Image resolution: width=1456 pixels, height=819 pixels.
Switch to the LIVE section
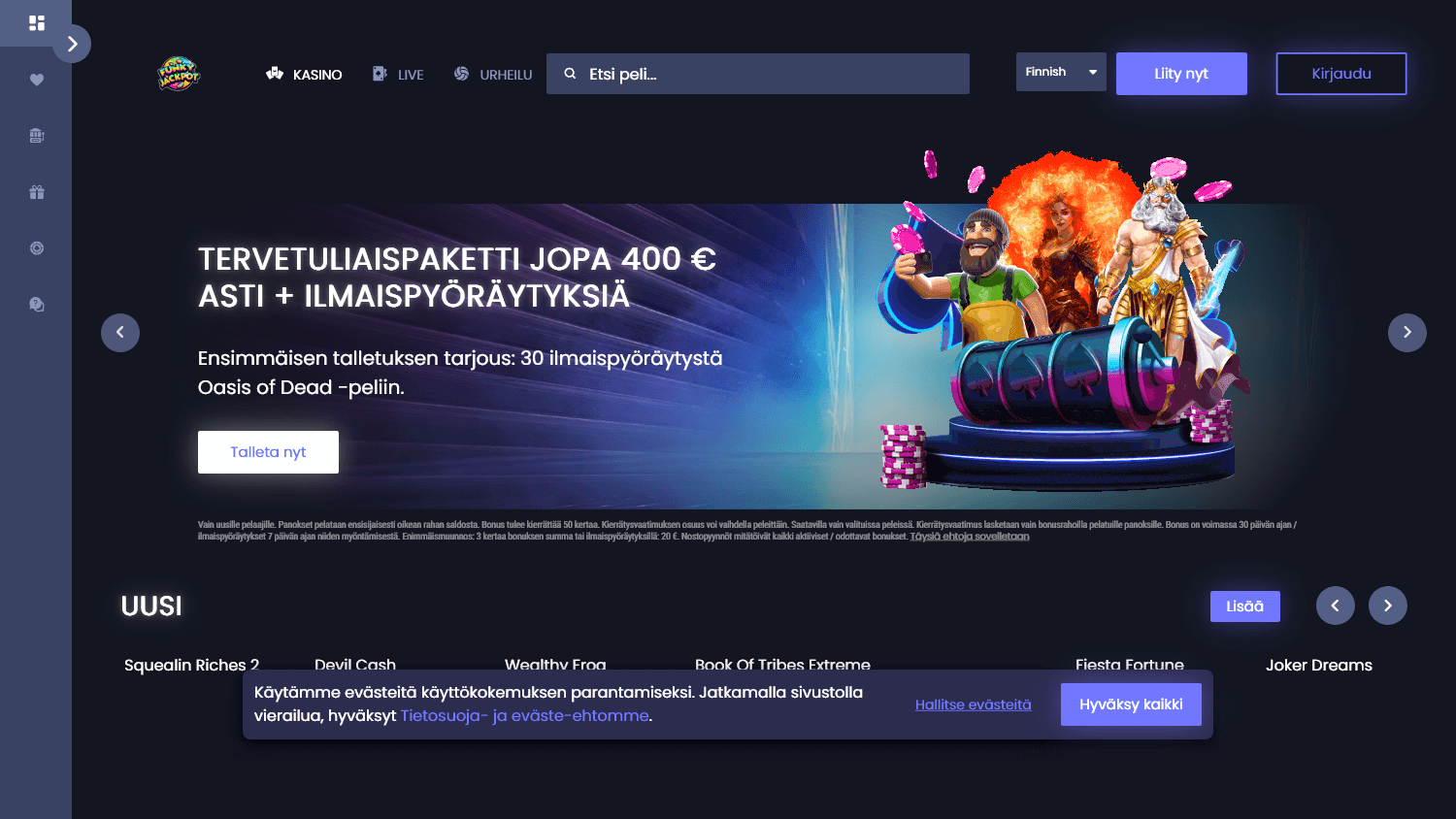(x=398, y=74)
